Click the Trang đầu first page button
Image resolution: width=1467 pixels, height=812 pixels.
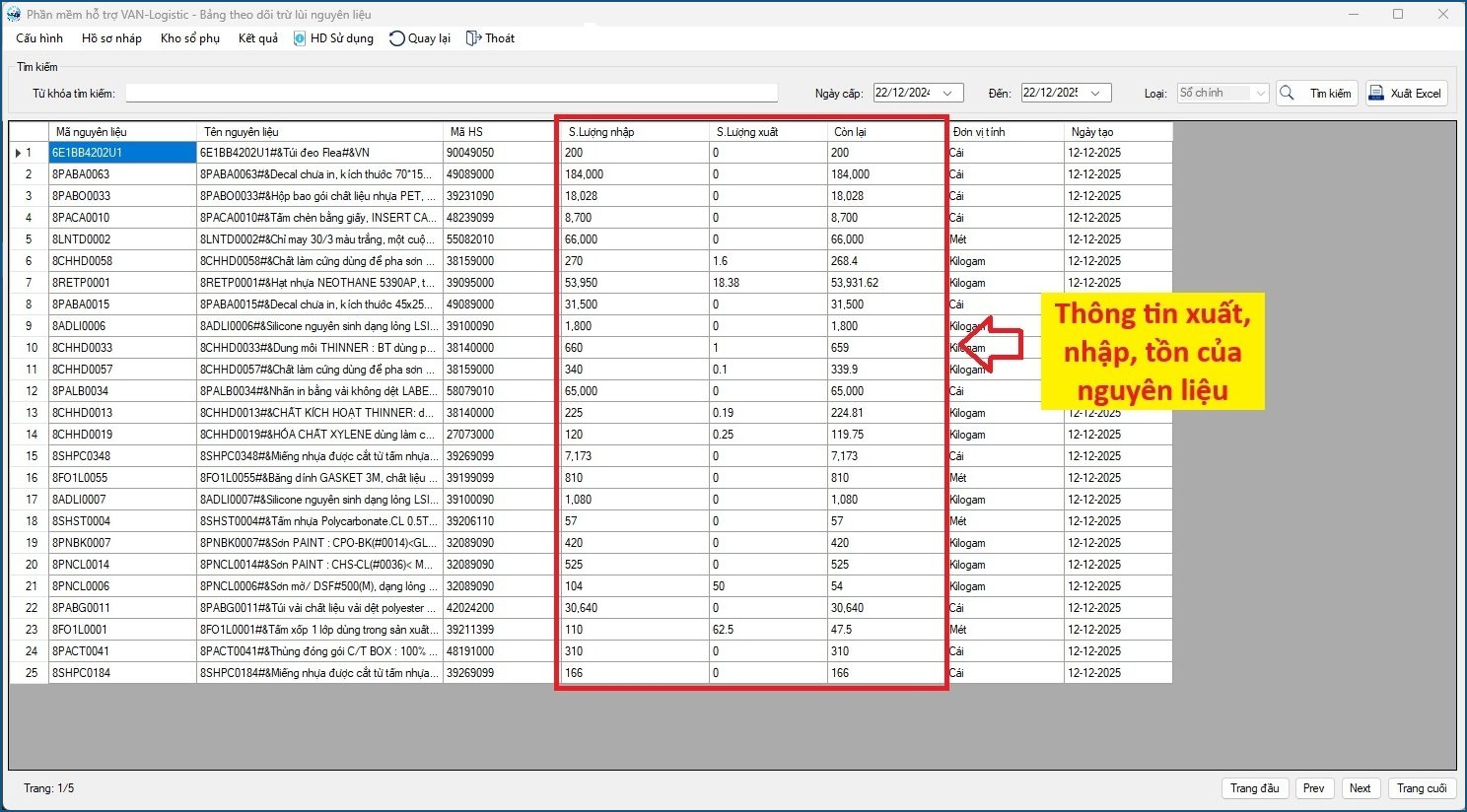(1254, 788)
